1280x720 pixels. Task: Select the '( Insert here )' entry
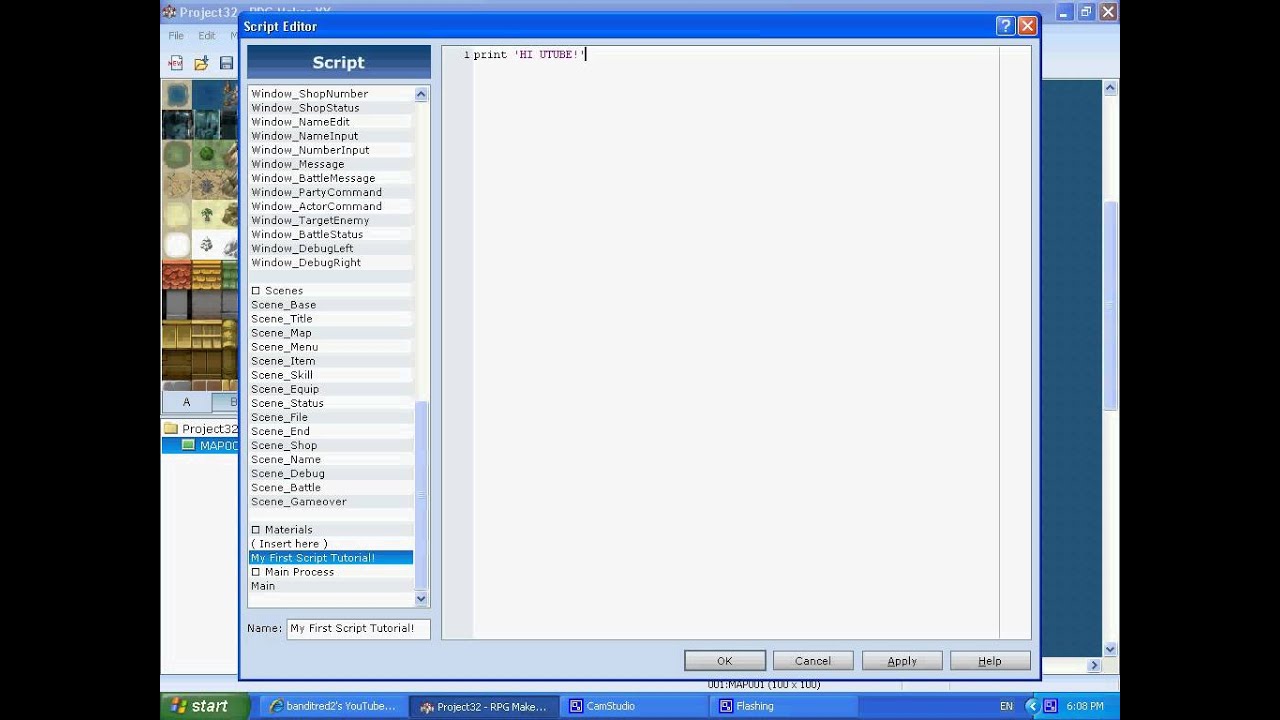tap(330, 544)
